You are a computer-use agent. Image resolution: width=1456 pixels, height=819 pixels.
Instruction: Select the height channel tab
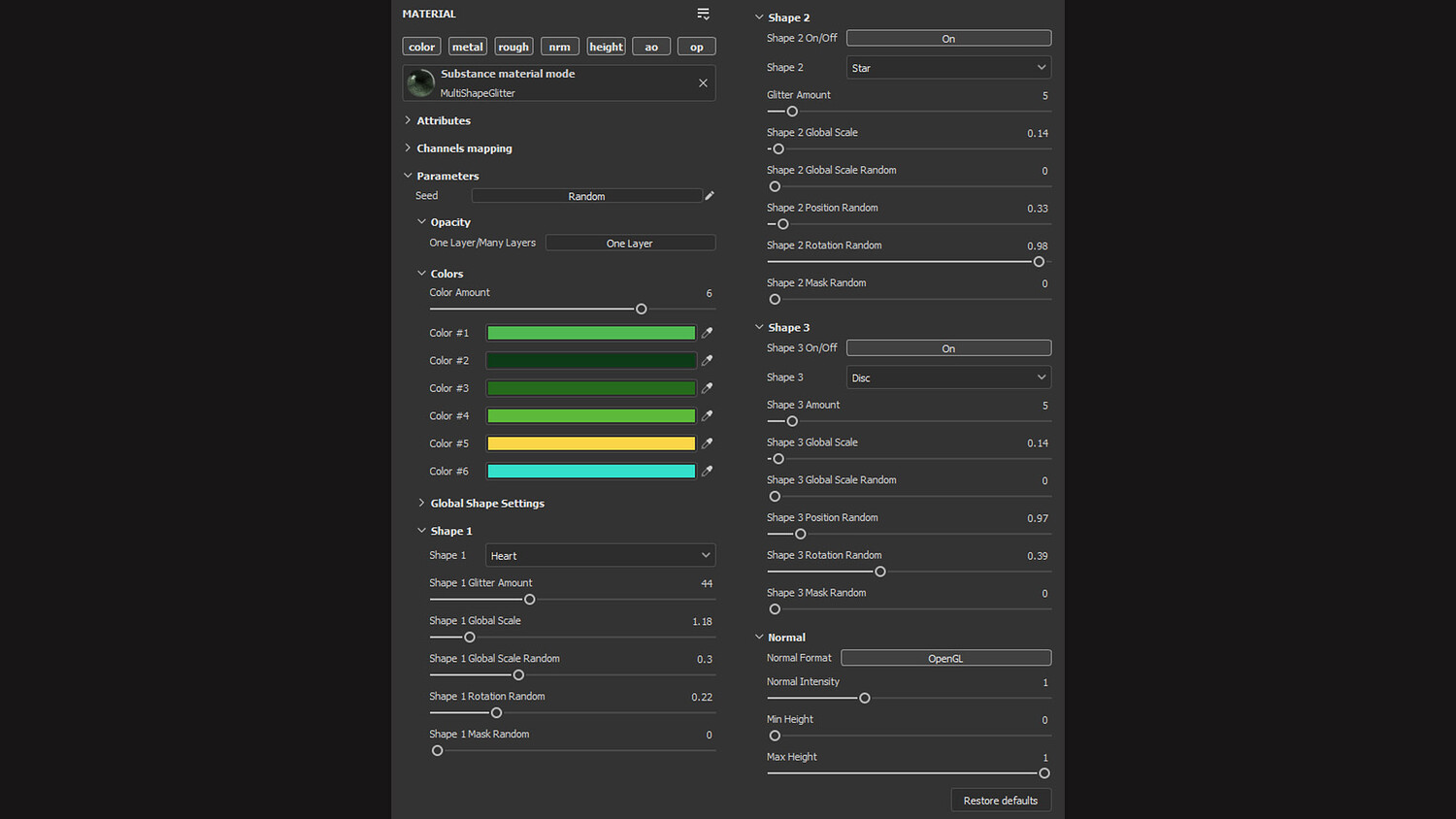click(x=606, y=47)
